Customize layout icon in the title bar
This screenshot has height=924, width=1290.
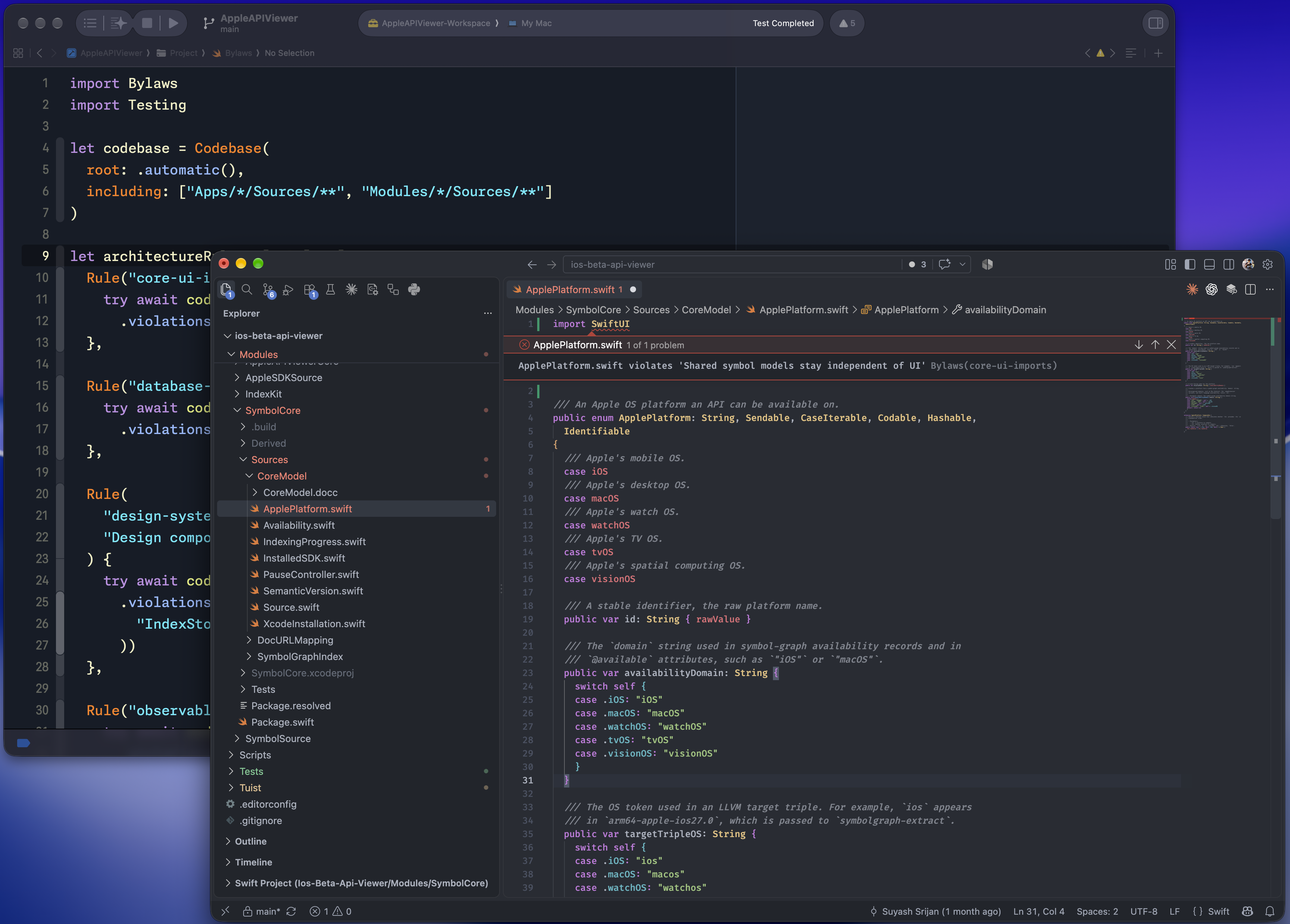pos(1170,264)
